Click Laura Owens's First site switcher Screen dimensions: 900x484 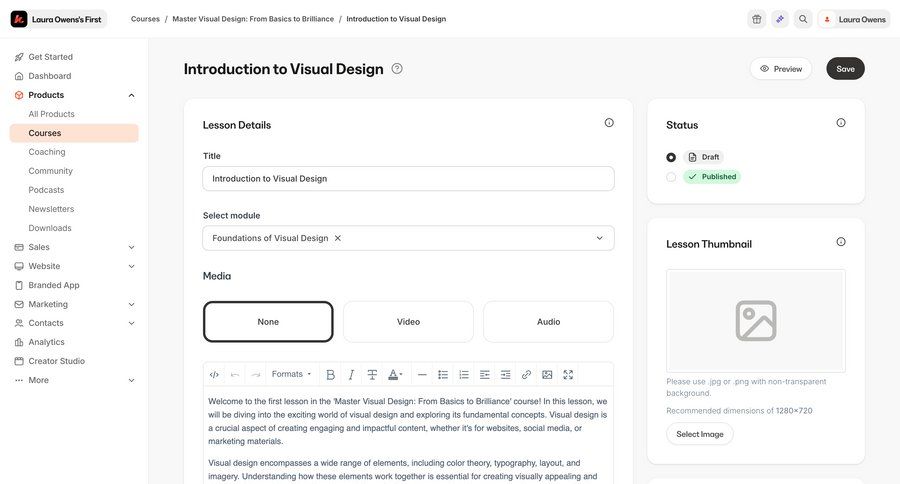[x=59, y=19]
